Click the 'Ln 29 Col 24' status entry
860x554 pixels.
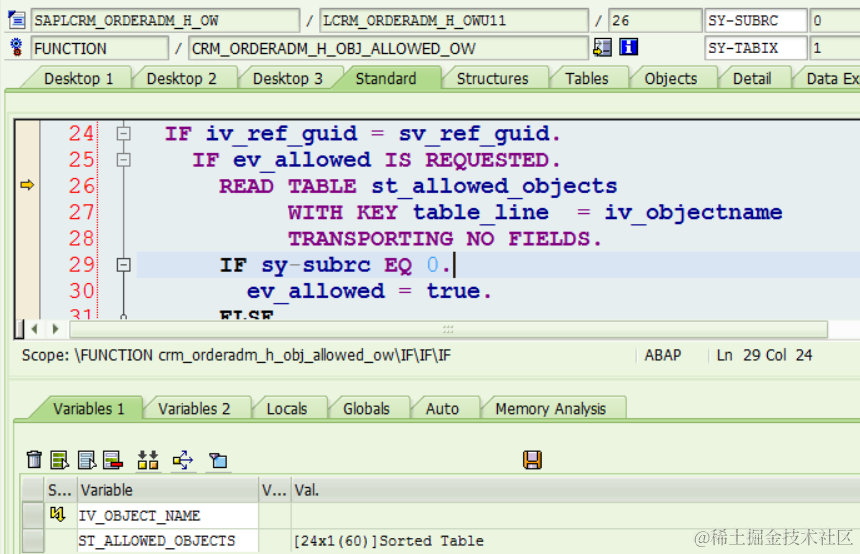pyautogui.click(x=764, y=355)
